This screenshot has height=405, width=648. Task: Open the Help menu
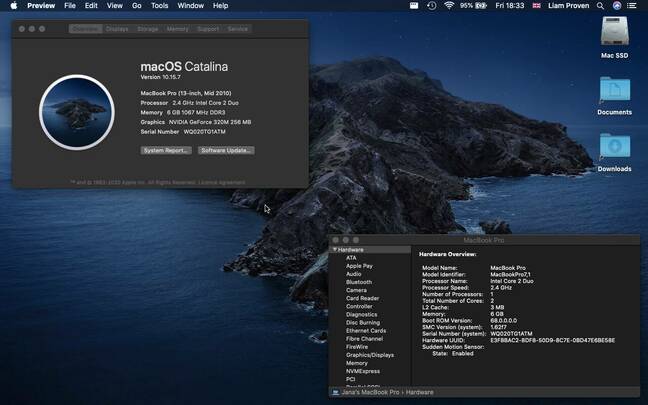pos(220,6)
